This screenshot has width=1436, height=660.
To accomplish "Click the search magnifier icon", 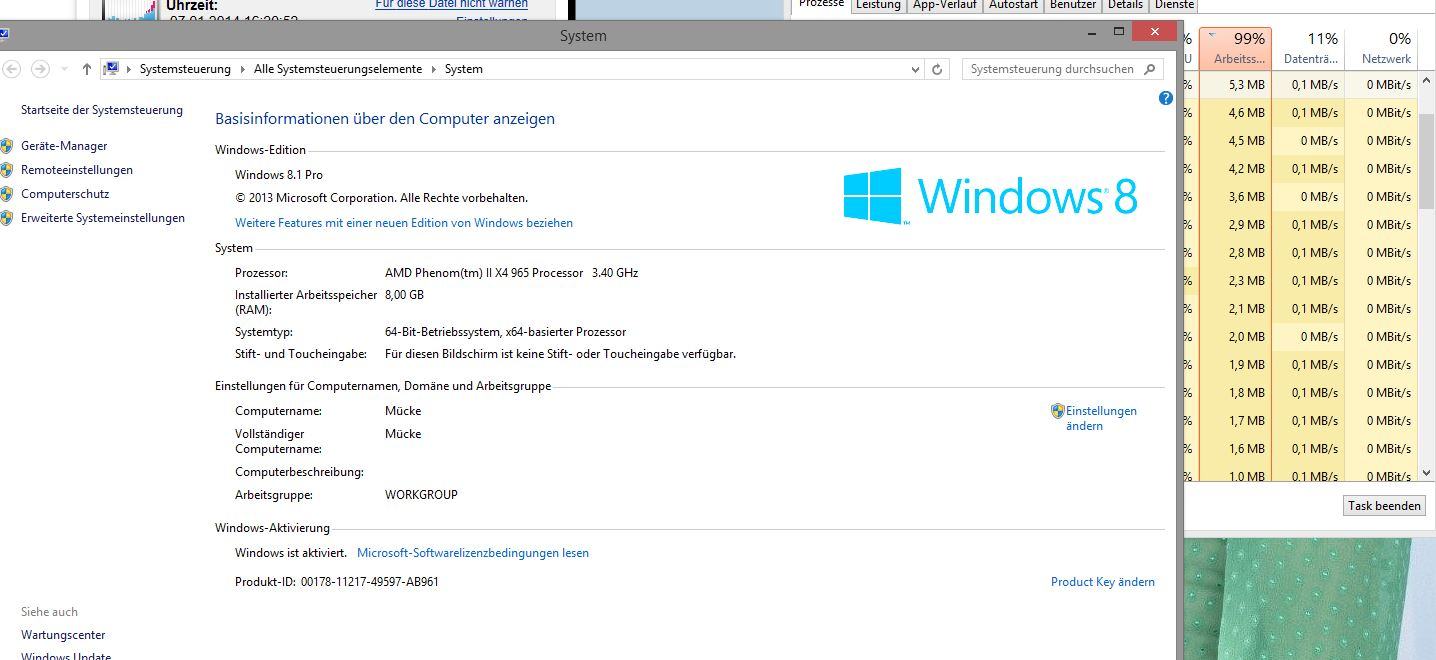I will pos(1150,69).
